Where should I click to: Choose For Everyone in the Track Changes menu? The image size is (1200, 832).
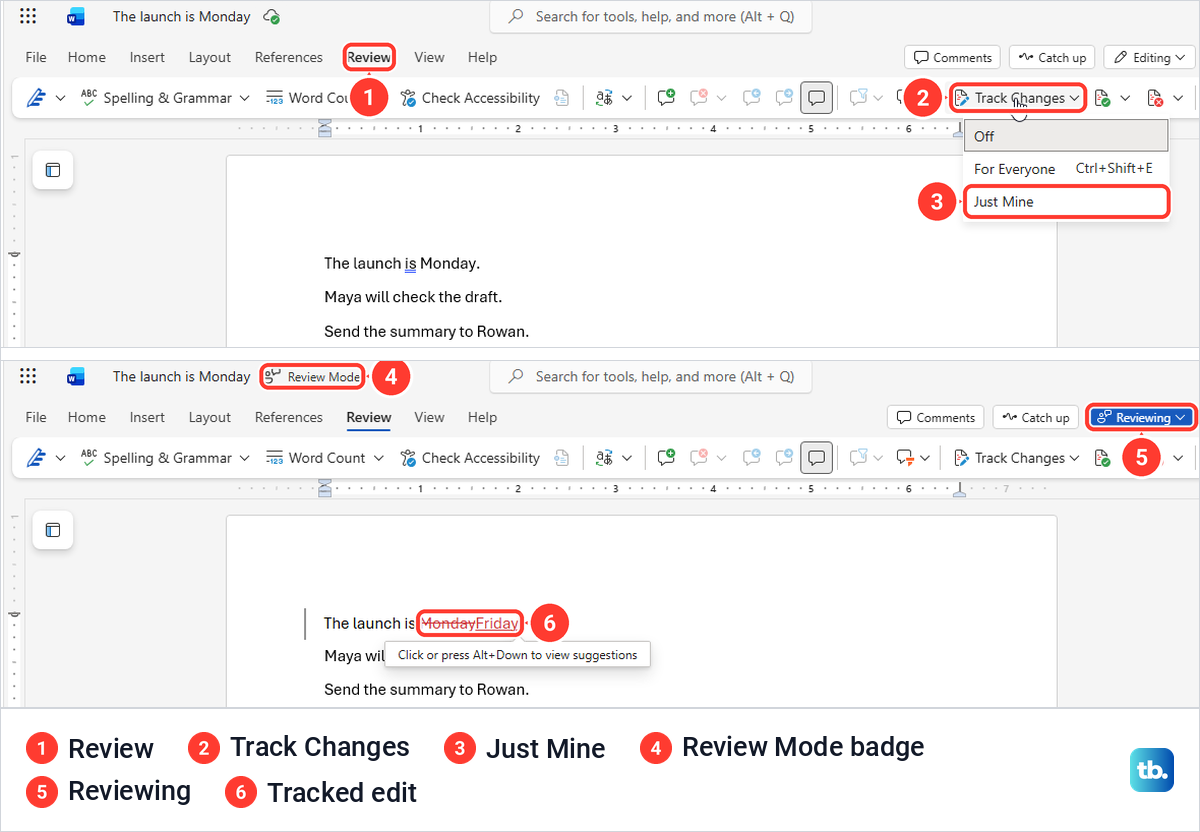click(x=1066, y=169)
